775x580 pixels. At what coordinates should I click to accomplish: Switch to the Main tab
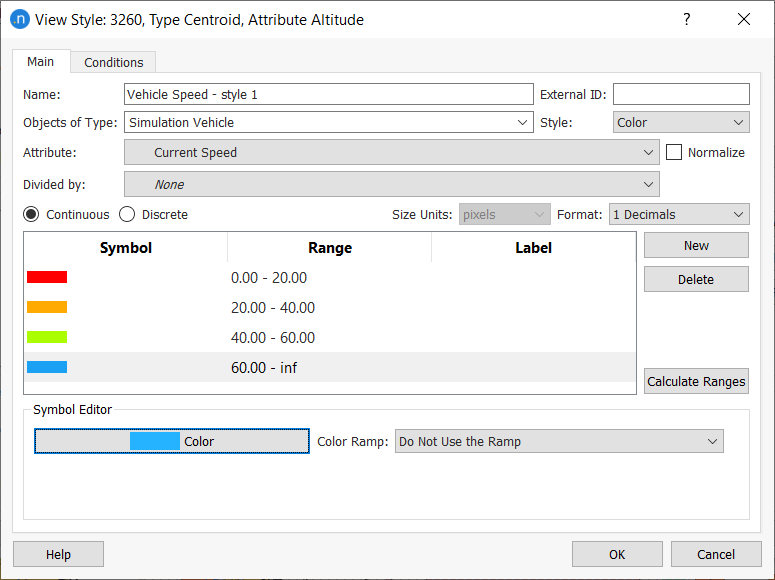(x=41, y=61)
